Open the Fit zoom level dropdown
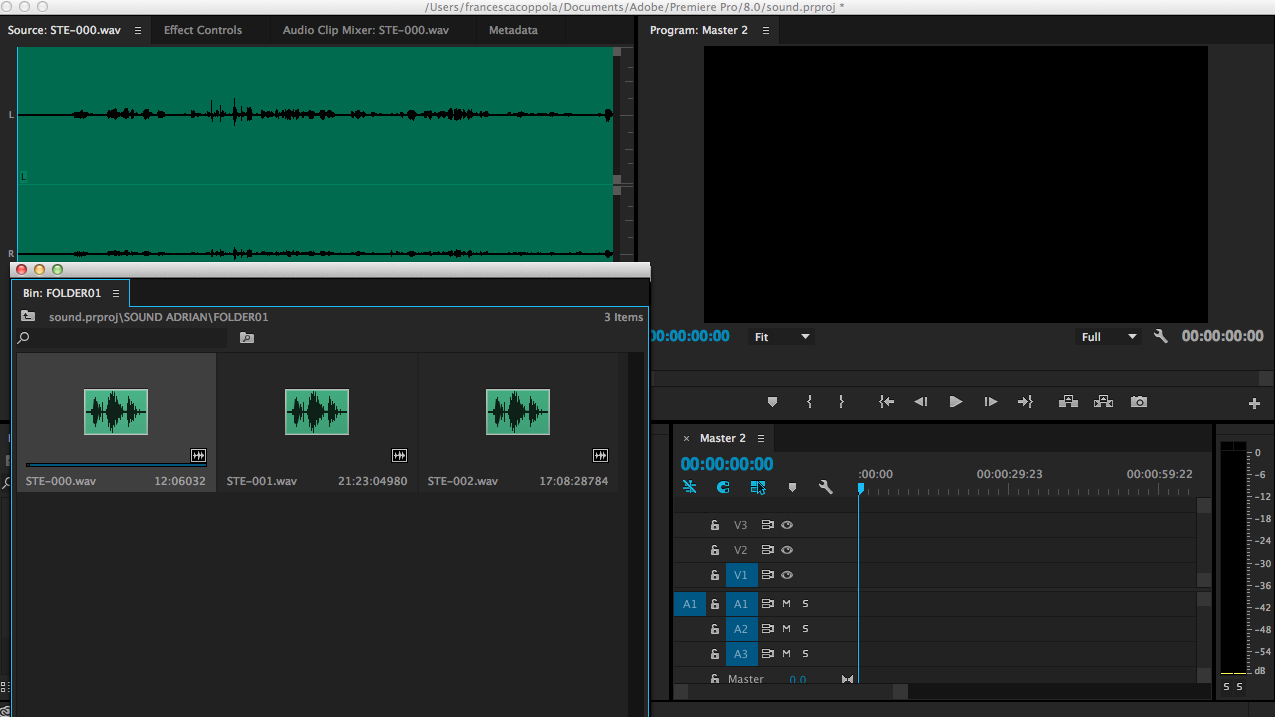 pos(781,337)
